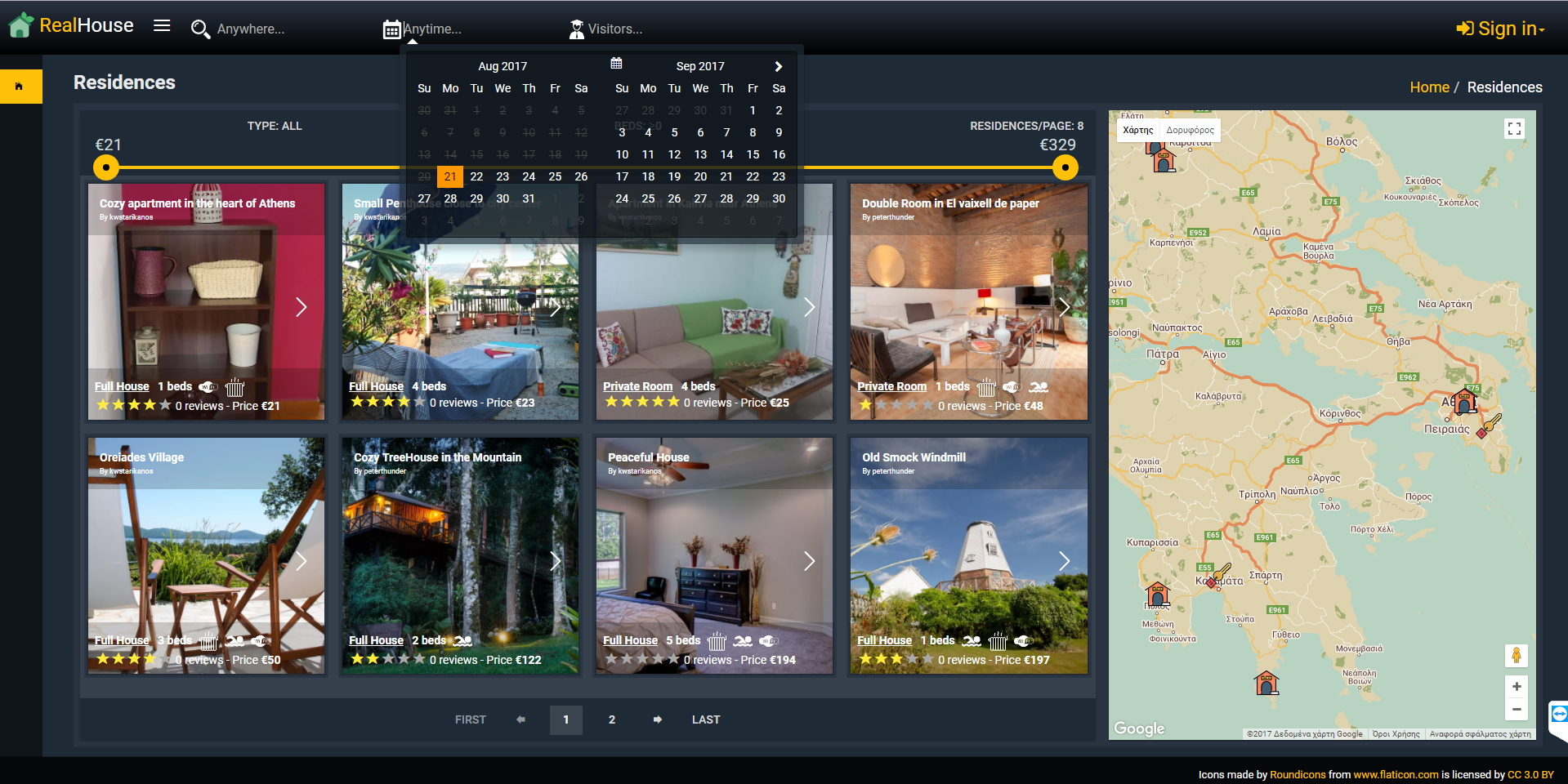Screen dimensions: 1568x784
Task: Select page 2 in pagination
Action: click(612, 719)
